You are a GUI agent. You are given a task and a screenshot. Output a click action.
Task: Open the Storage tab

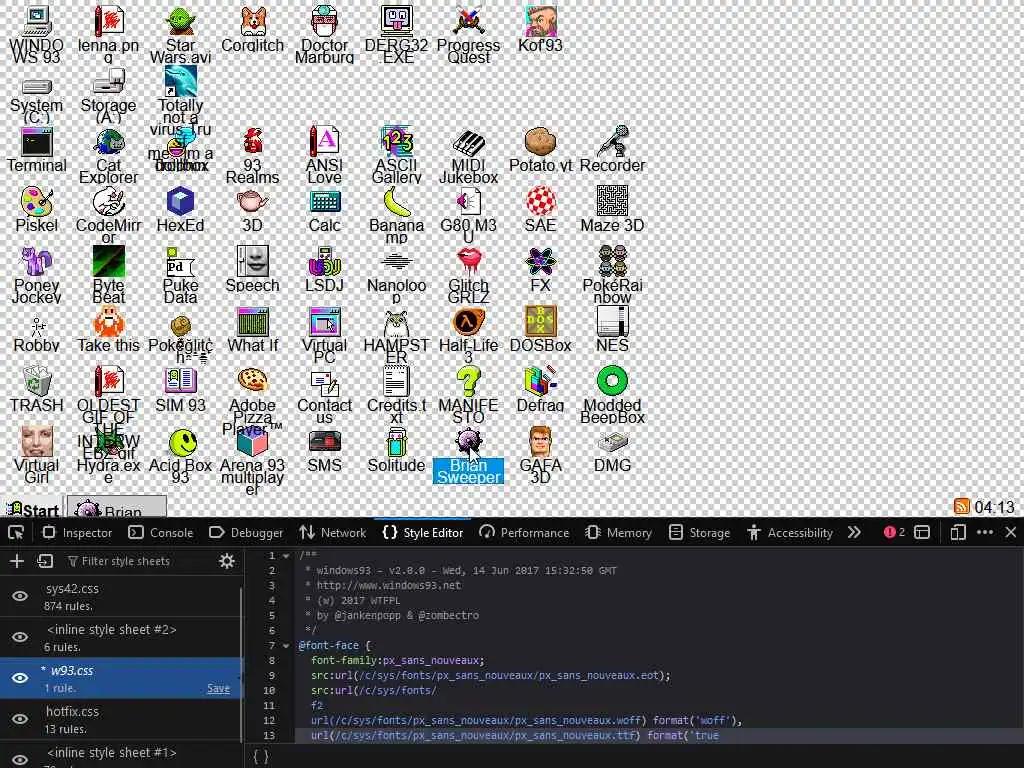pyautogui.click(x=699, y=532)
